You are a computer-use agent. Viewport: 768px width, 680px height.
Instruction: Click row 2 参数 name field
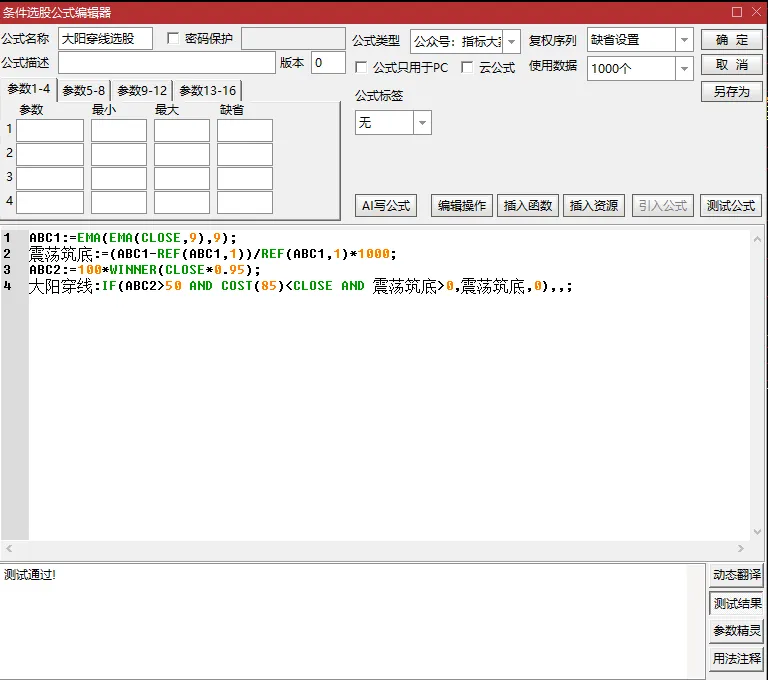[x=50, y=154]
